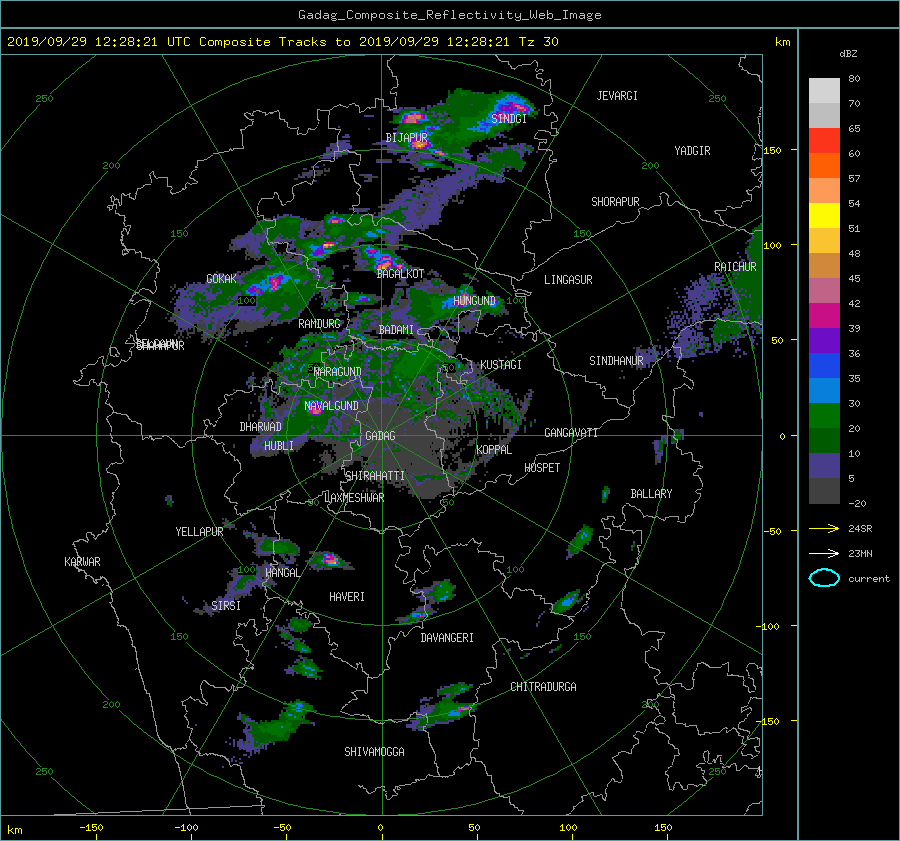Viewport: 900px width, 841px height.
Task: Click the storm cell echo near SINDGI
Action: pyautogui.click(x=513, y=107)
